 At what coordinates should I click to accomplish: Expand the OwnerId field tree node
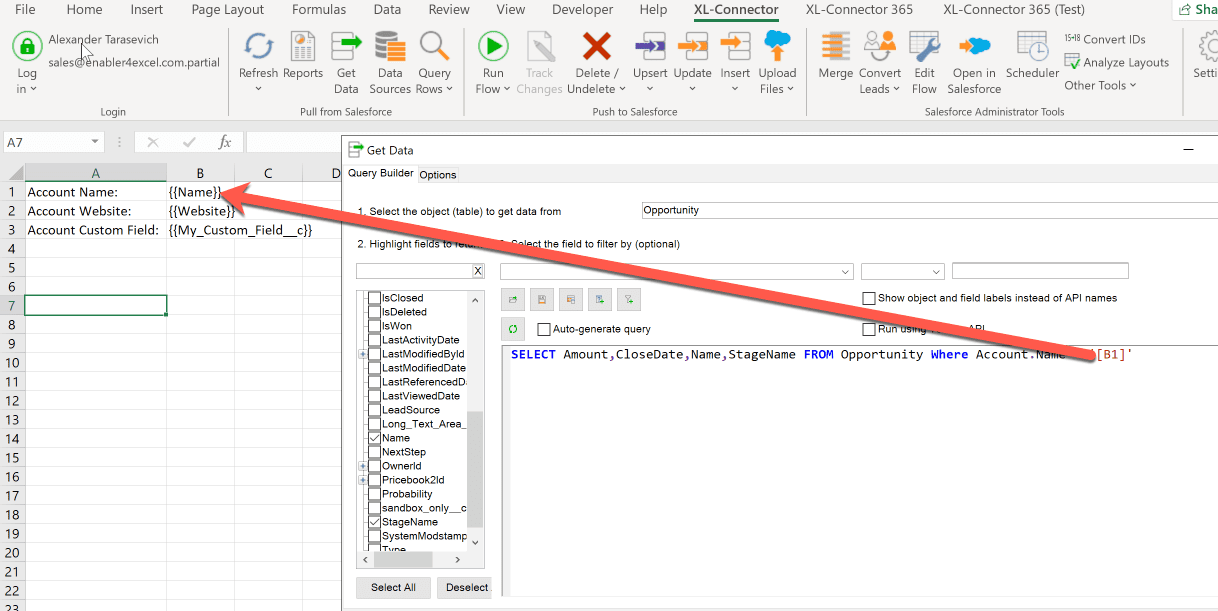[364, 465]
